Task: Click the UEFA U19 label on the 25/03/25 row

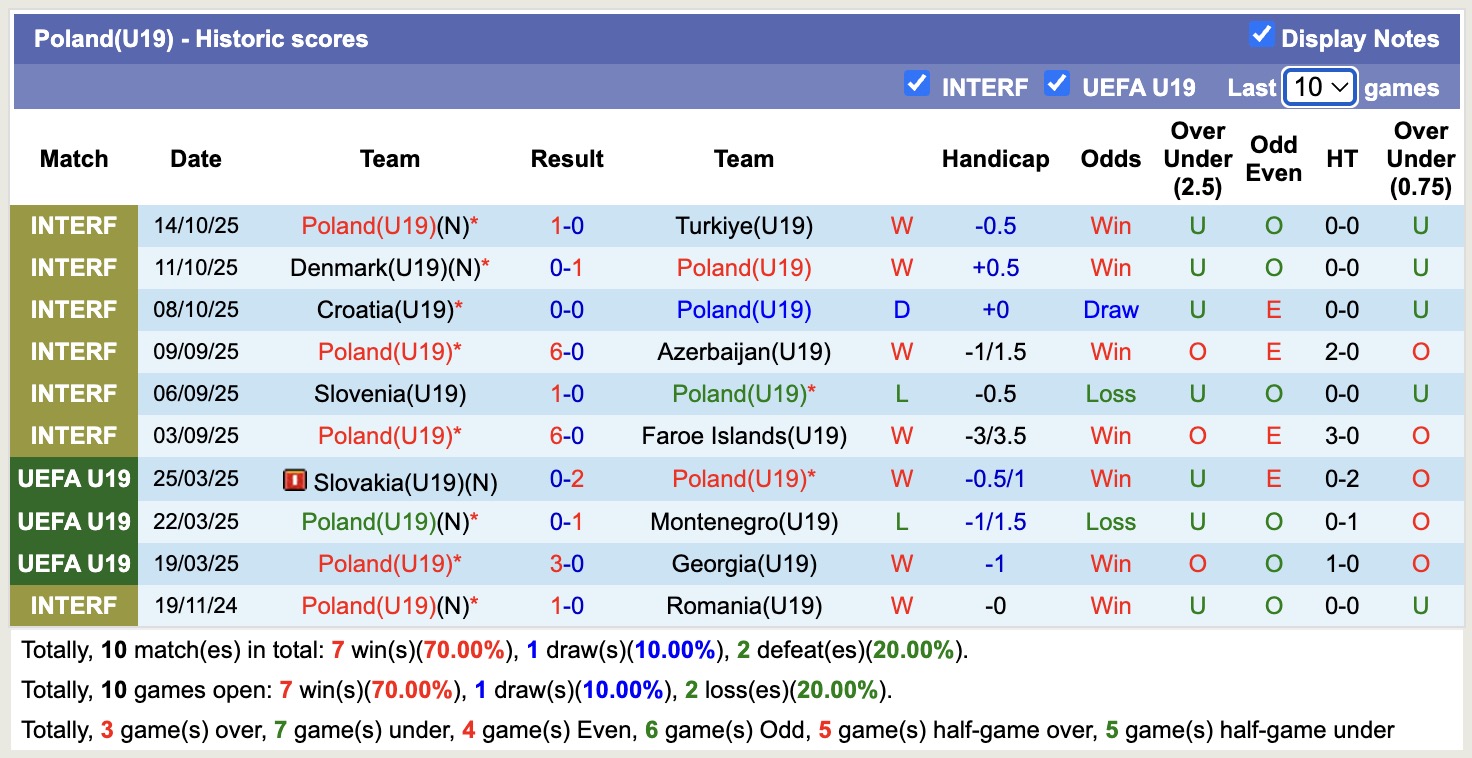Action: coord(74,479)
